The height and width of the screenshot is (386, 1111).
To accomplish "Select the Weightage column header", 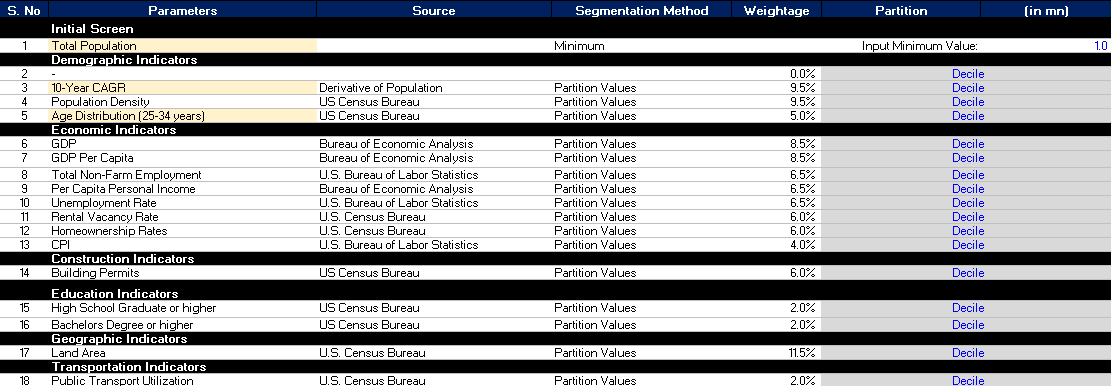I will point(777,11).
